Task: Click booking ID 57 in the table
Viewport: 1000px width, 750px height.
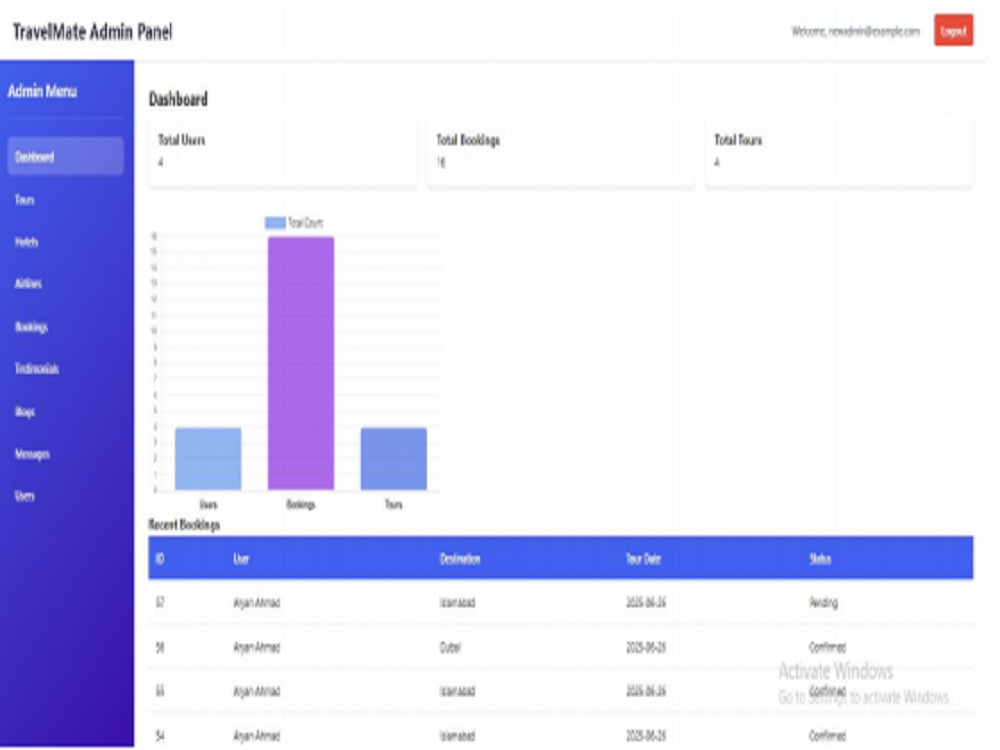Action: click(x=160, y=602)
